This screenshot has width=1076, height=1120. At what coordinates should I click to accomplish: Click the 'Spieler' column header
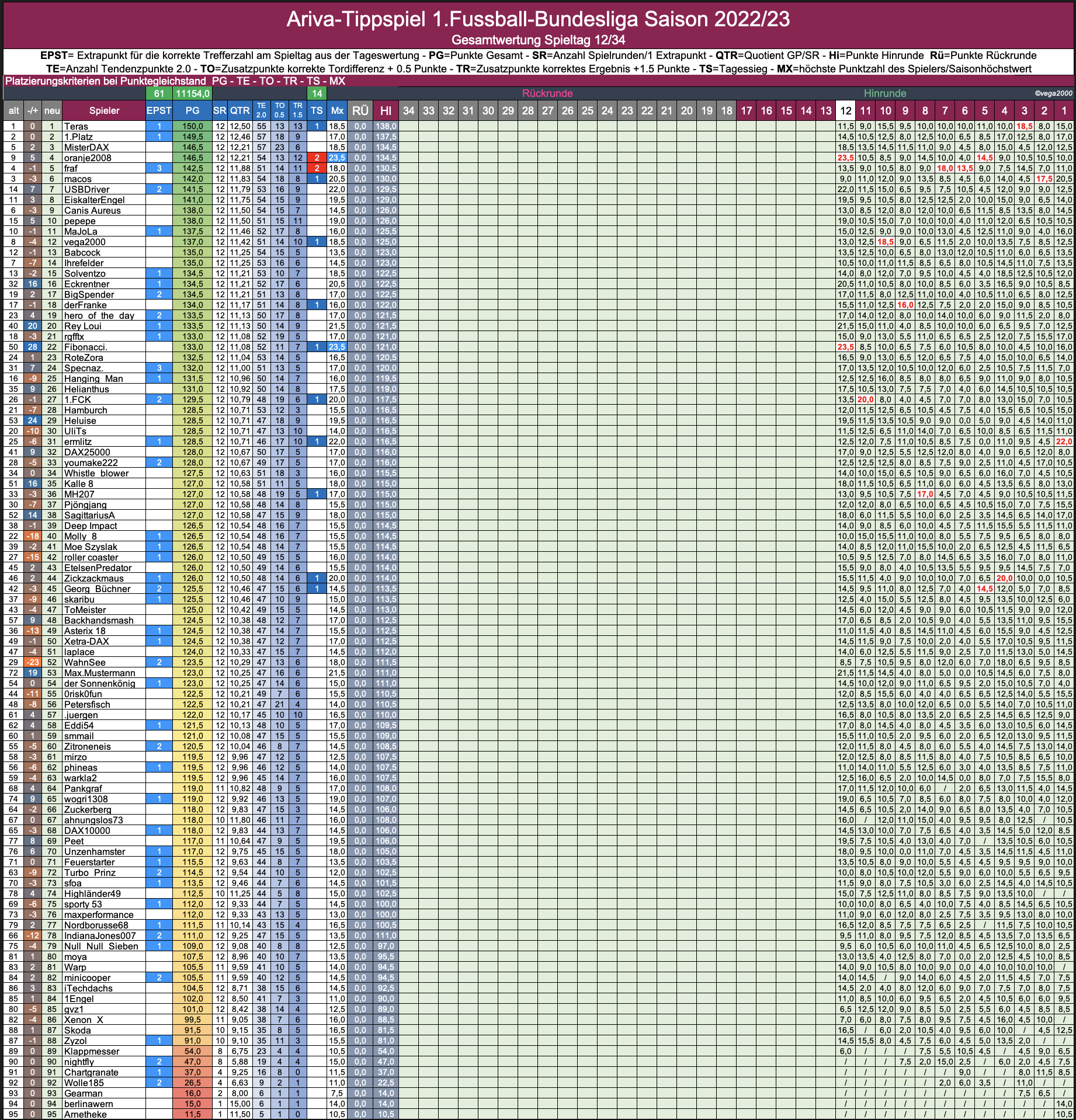pos(104,110)
